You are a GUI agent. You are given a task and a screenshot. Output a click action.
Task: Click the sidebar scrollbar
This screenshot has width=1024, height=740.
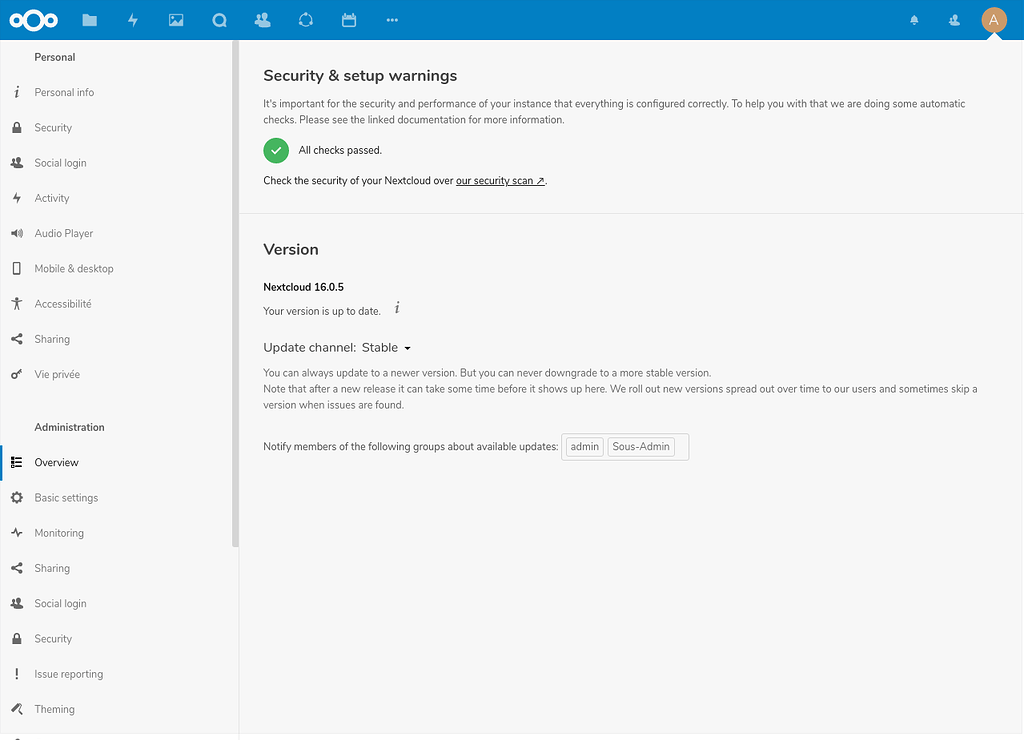[235, 294]
